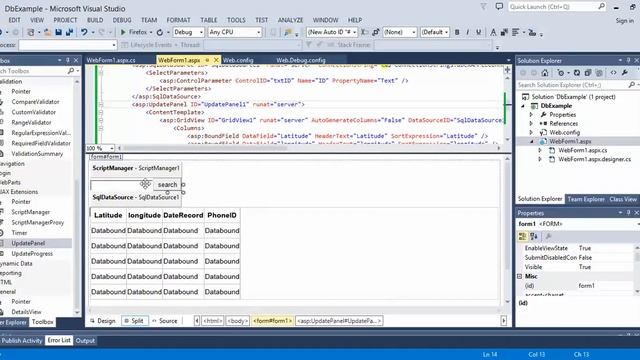640x360 pixels.
Task: Select the Timer control in Toolbox
Action: (19, 233)
